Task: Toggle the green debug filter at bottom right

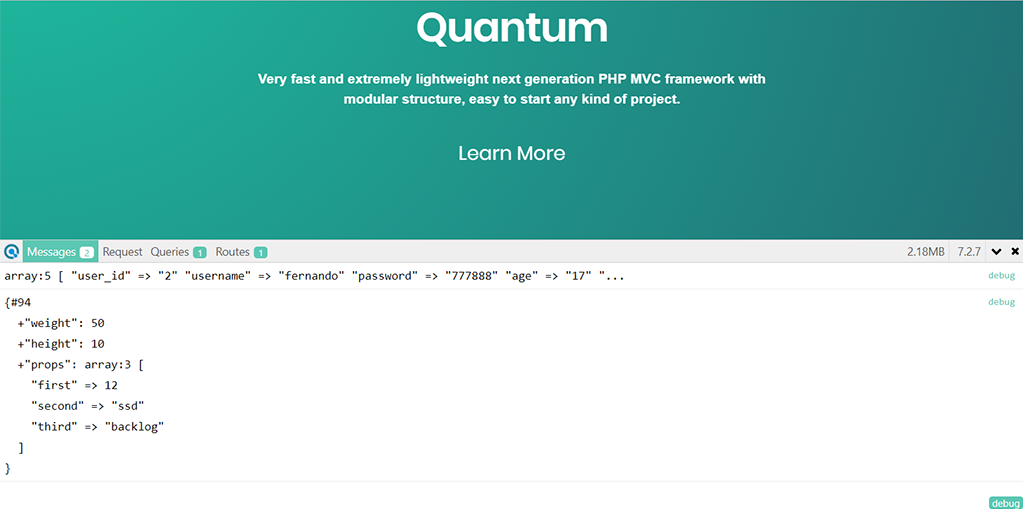Action: (1004, 503)
